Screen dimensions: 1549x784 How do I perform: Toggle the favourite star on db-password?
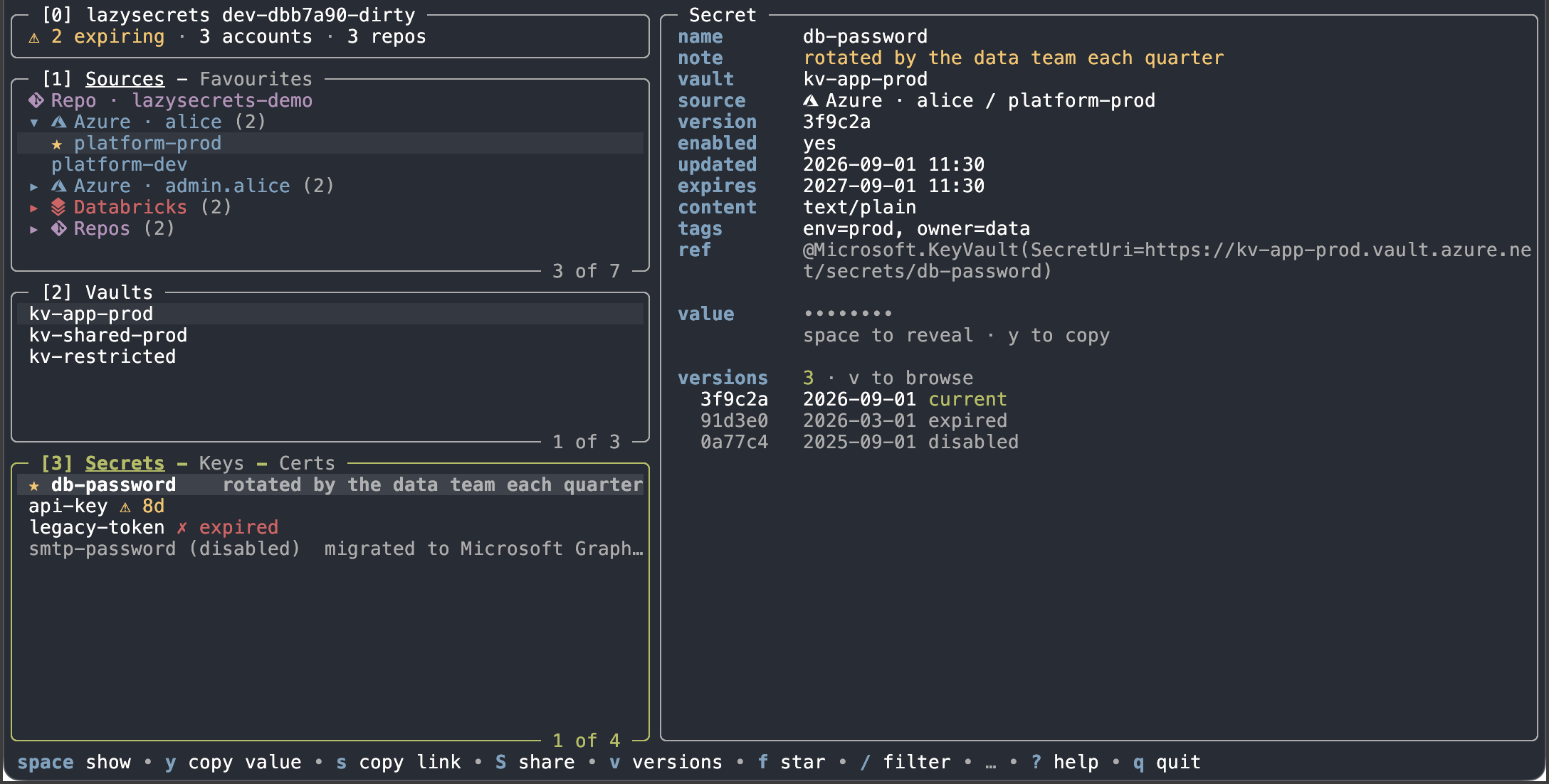(x=34, y=486)
